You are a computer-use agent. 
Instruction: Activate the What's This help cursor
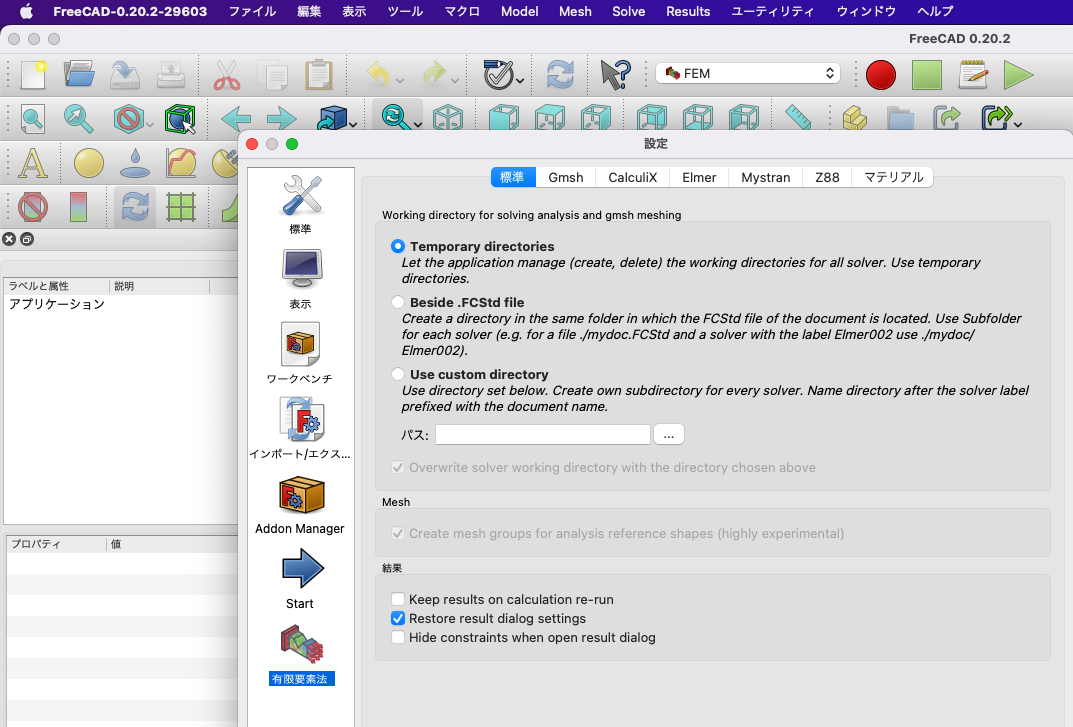(615, 74)
